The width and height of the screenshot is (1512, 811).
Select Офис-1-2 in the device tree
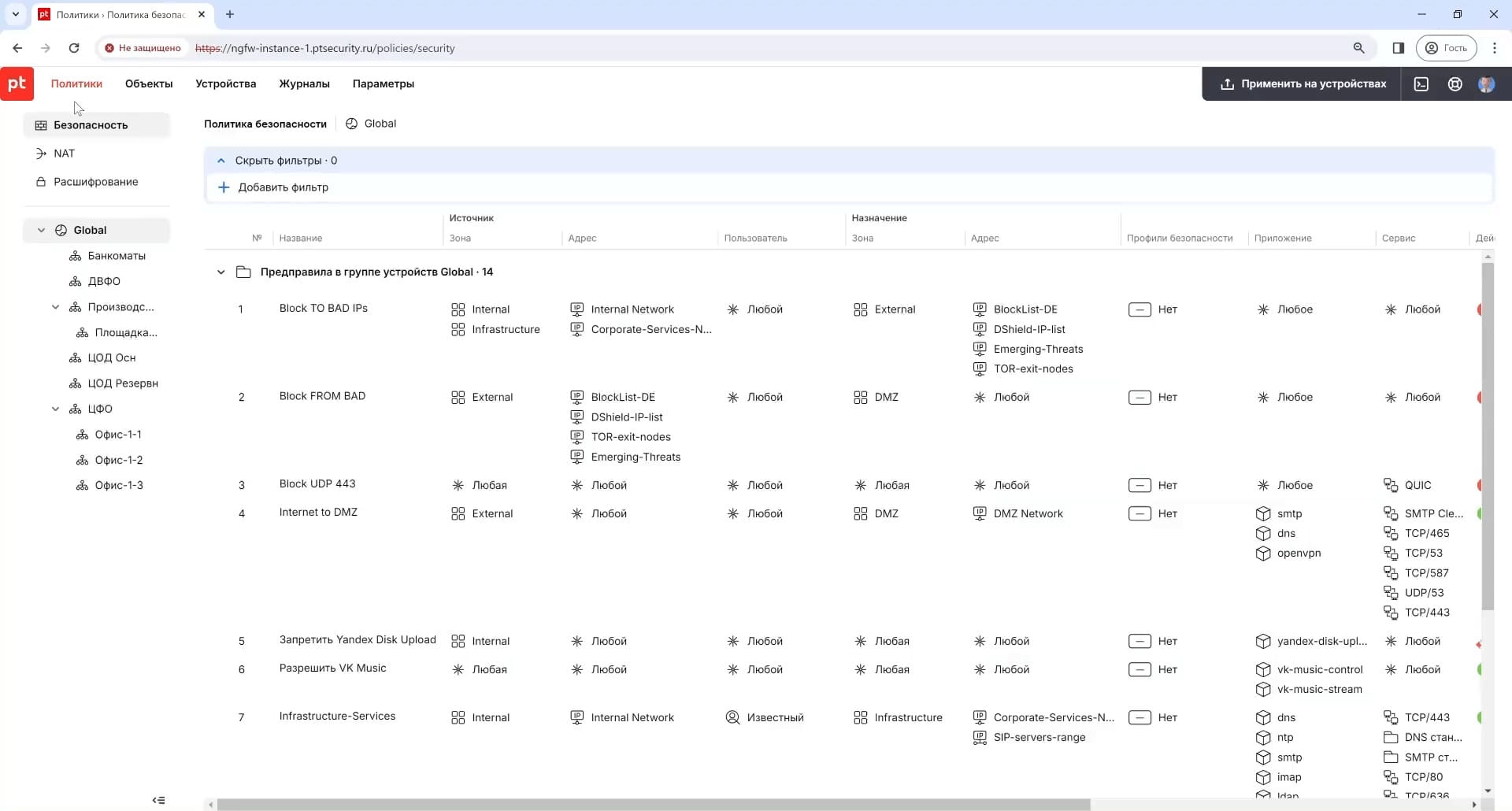118,460
